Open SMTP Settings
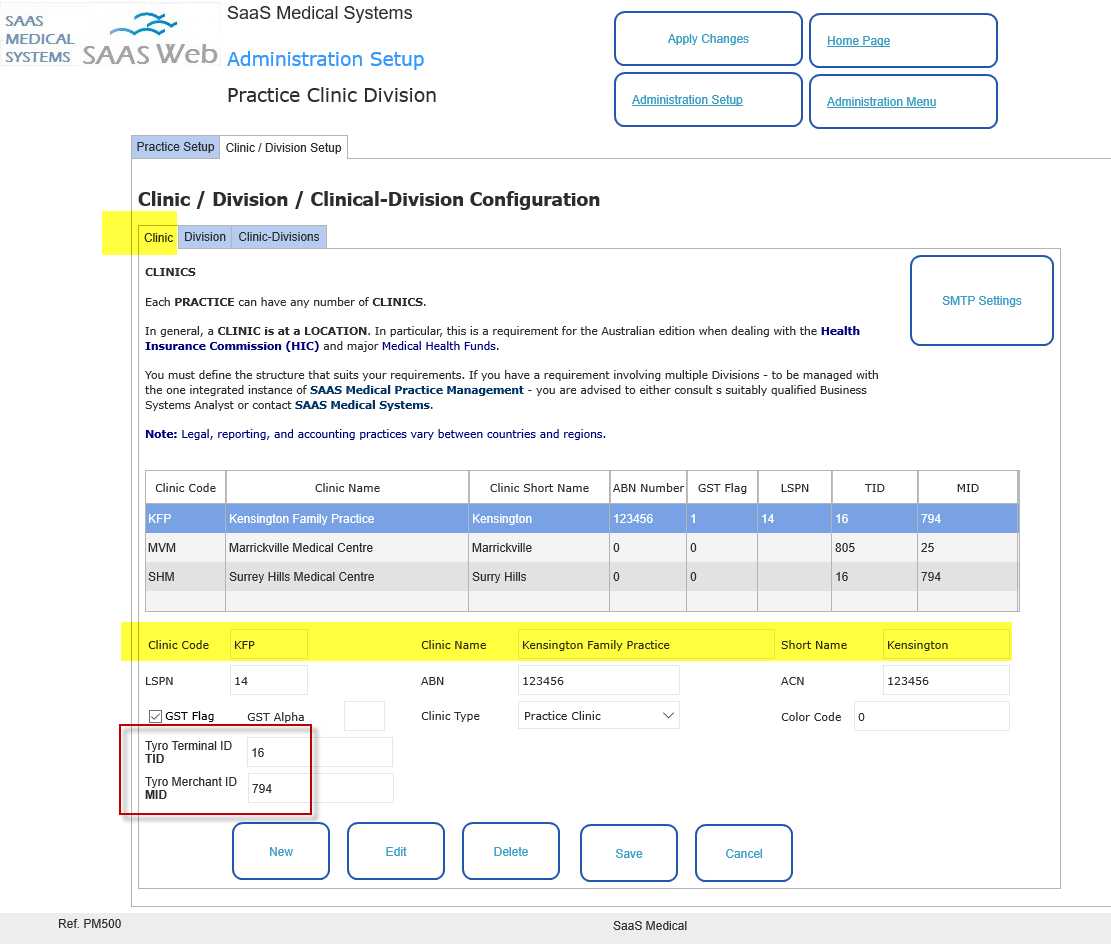 (981, 300)
